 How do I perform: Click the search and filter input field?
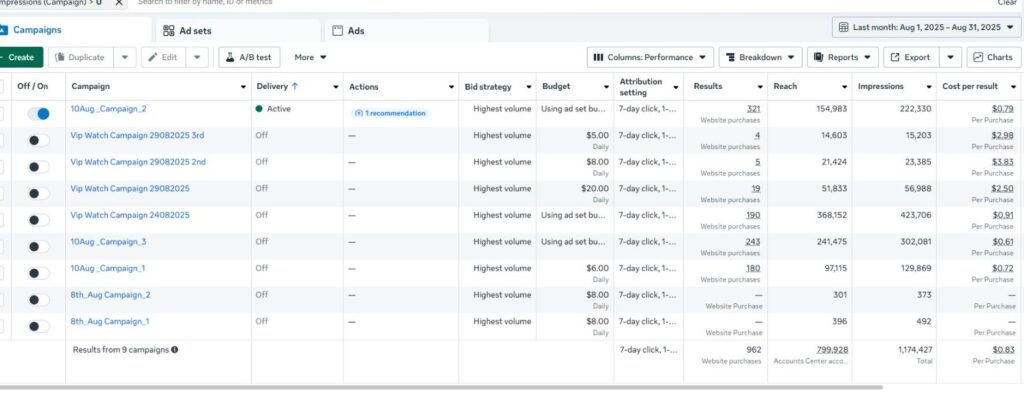300,3
